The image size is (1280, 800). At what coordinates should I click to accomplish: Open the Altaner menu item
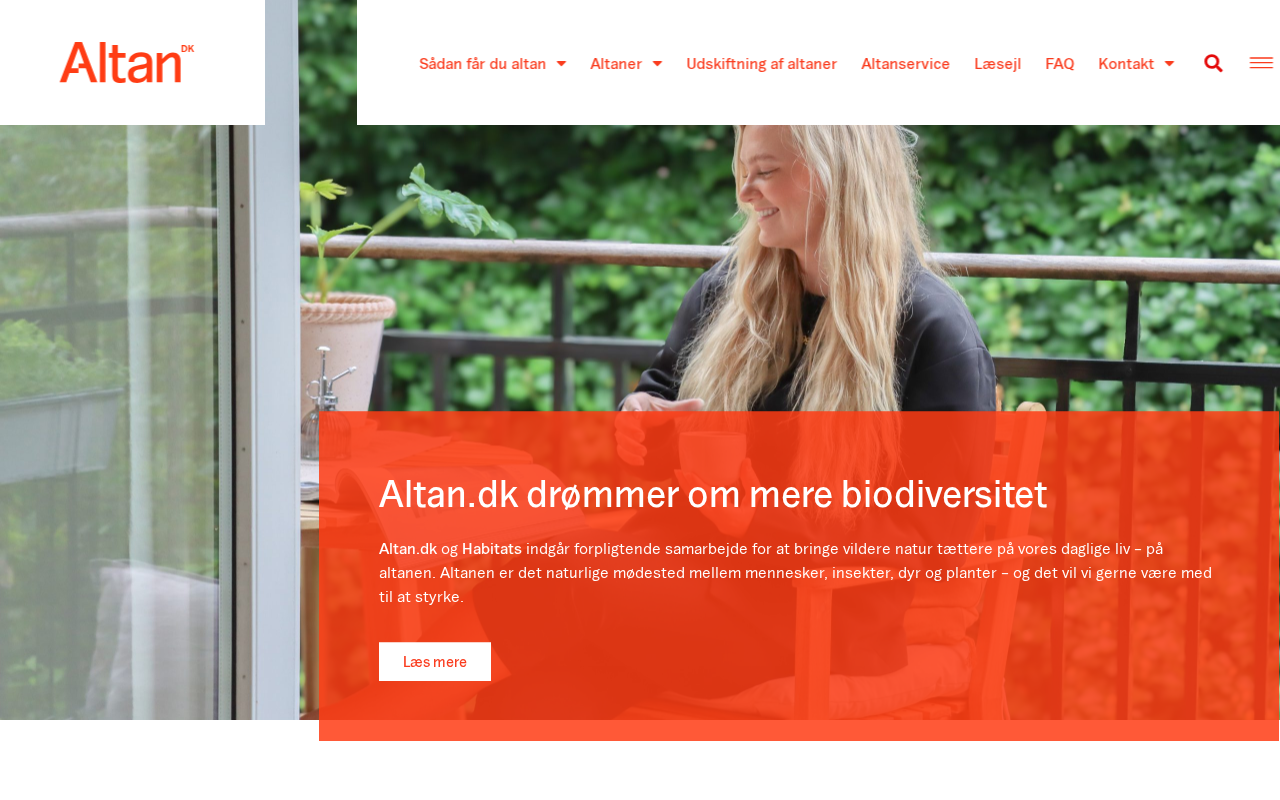(616, 63)
